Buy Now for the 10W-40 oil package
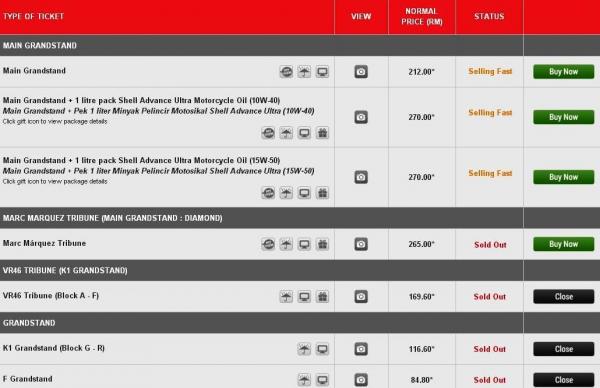The height and width of the screenshot is (388, 600). (x=564, y=117)
